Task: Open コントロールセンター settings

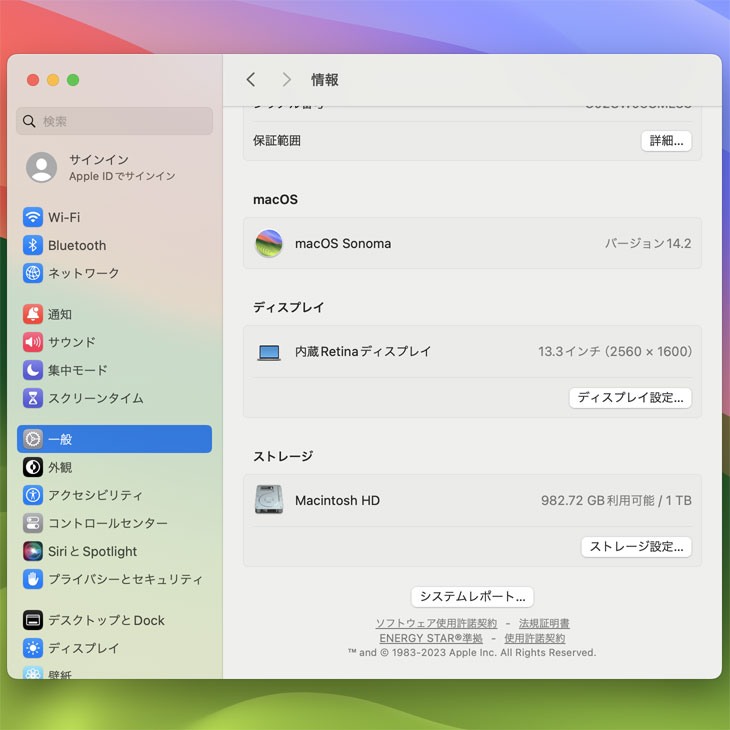Action: click(114, 523)
